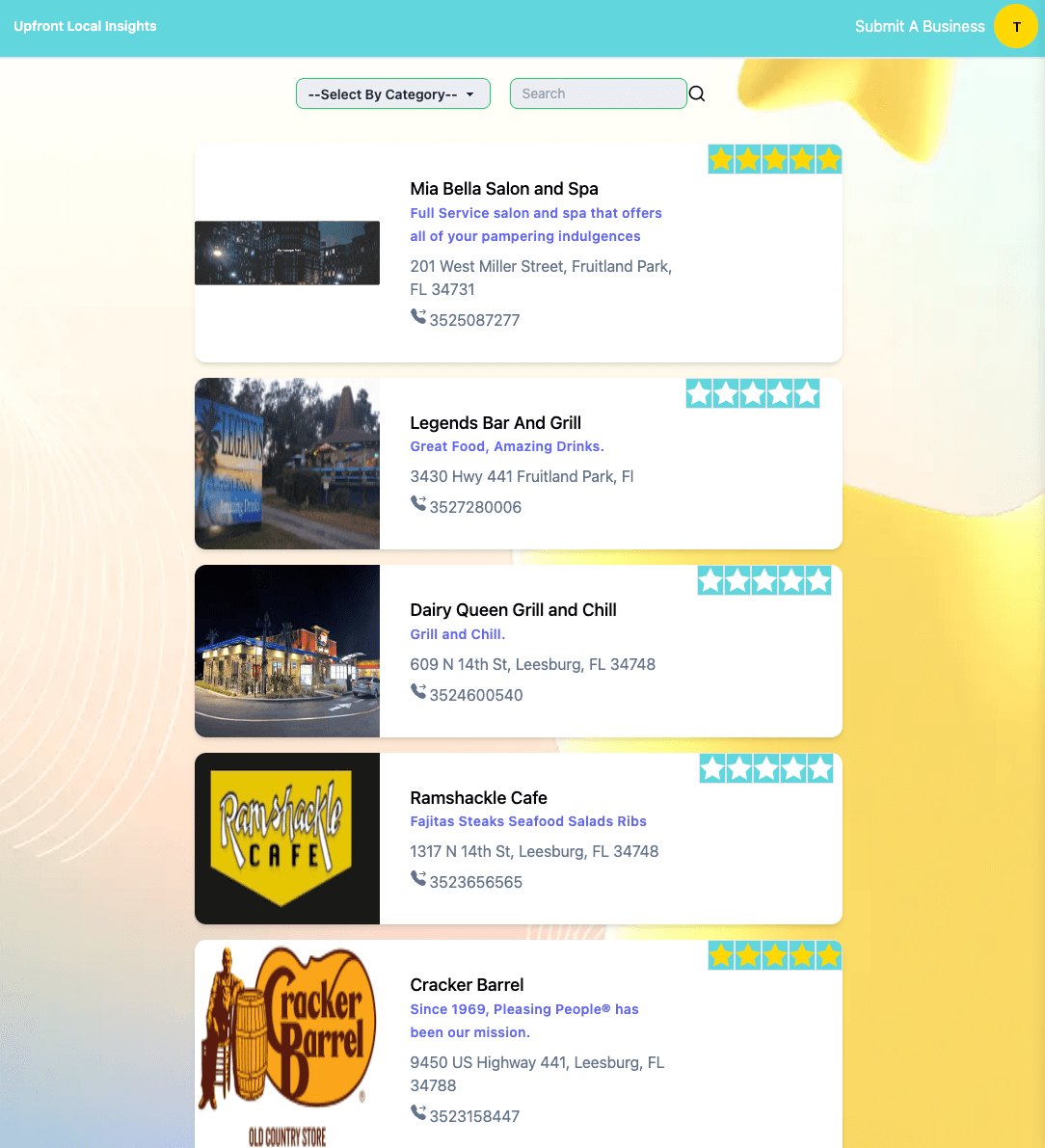This screenshot has height=1148, width=1045.
Task: Click address 201 West Miller Street, Fruitland Park
Action: (541, 279)
